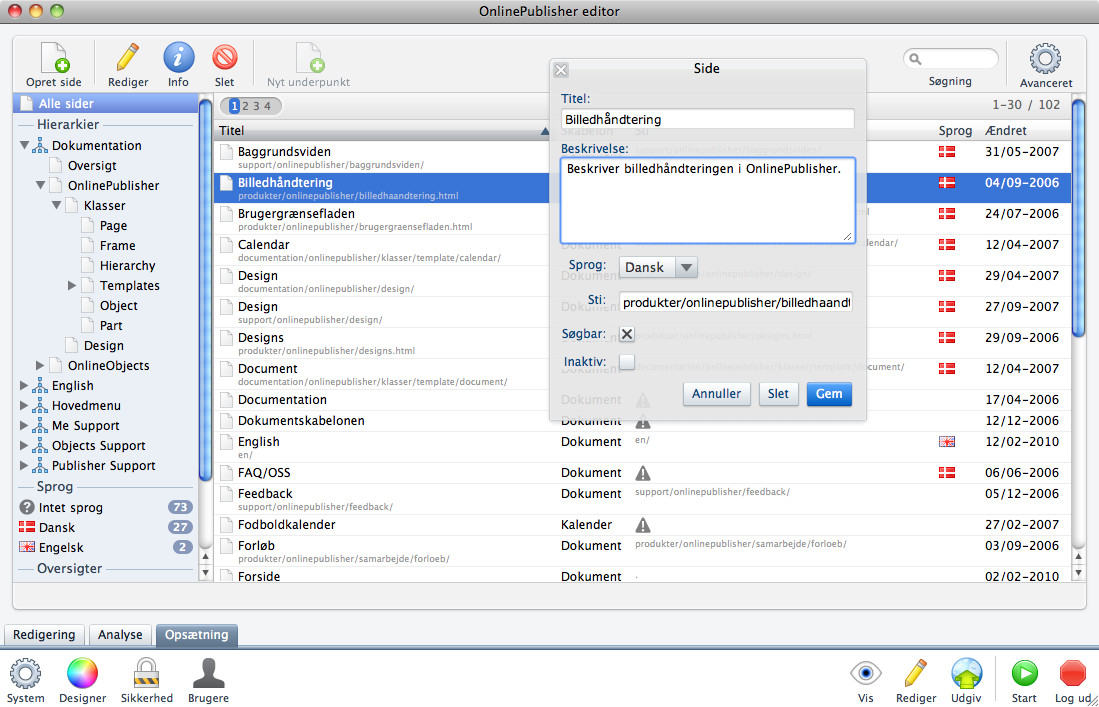This screenshot has height=707, width=1099.
Task: Open Avanceret gear settings
Action: 1045,60
